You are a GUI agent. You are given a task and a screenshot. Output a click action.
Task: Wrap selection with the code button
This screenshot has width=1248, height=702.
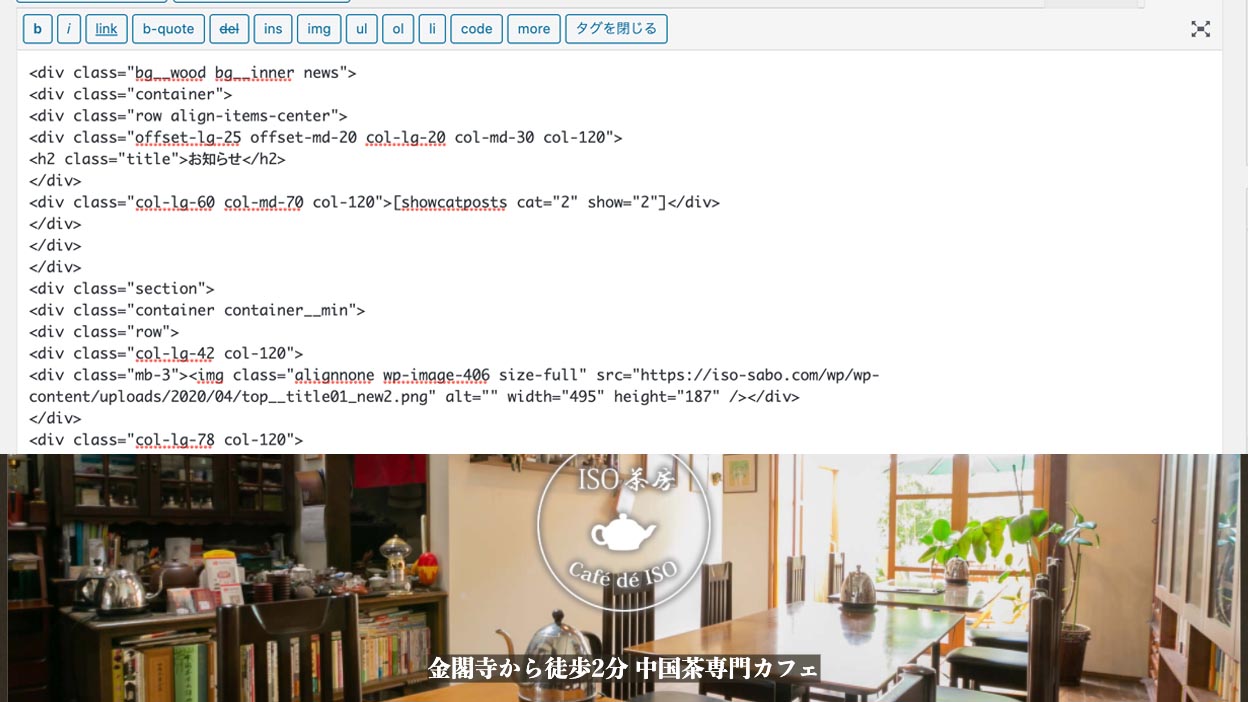coord(476,29)
